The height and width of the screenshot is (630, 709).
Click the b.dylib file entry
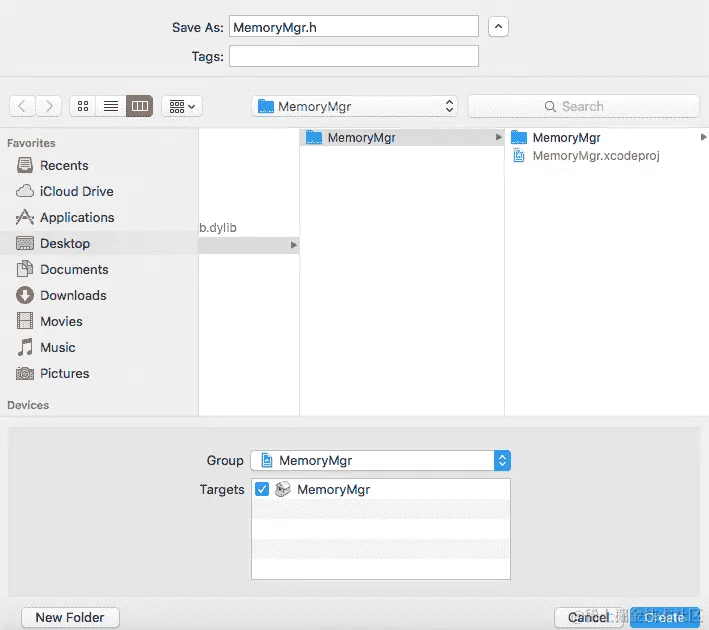pyautogui.click(x=218, y=227)
